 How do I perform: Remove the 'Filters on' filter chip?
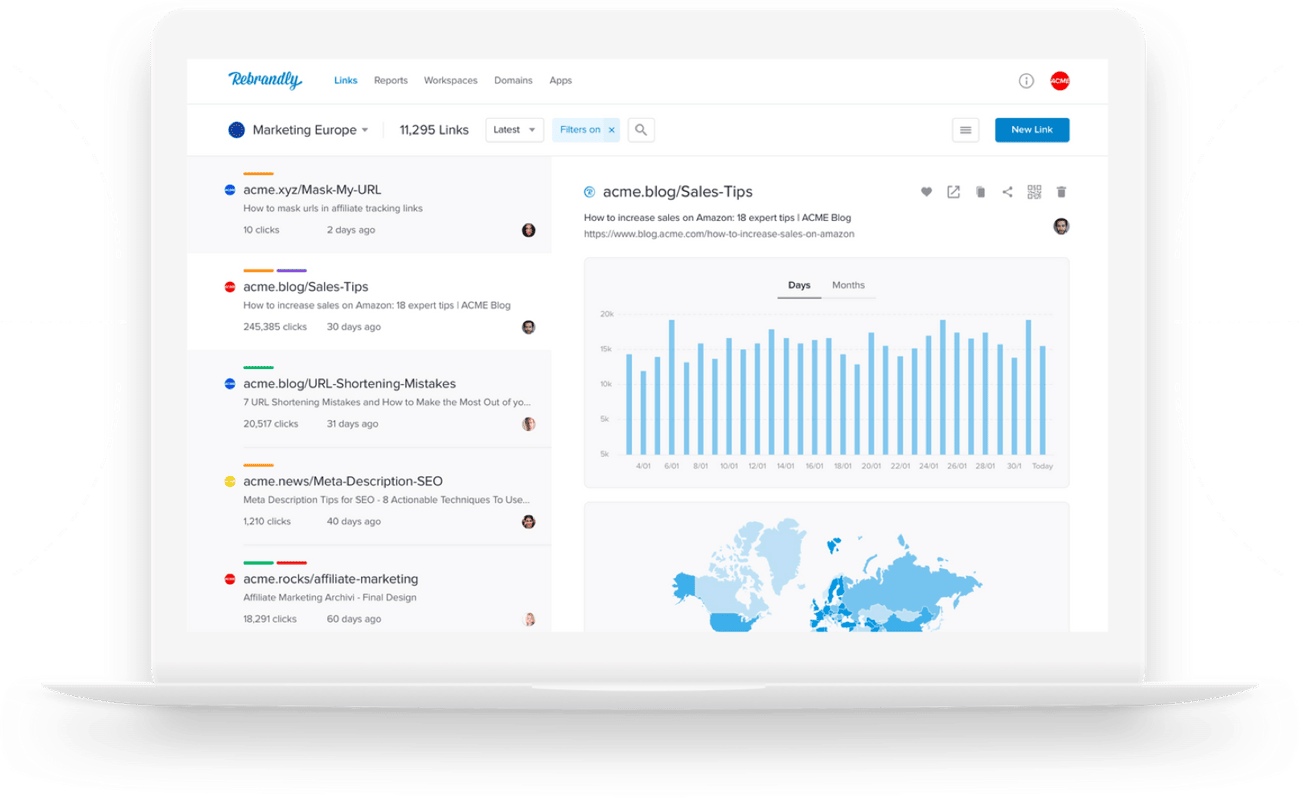612,130
